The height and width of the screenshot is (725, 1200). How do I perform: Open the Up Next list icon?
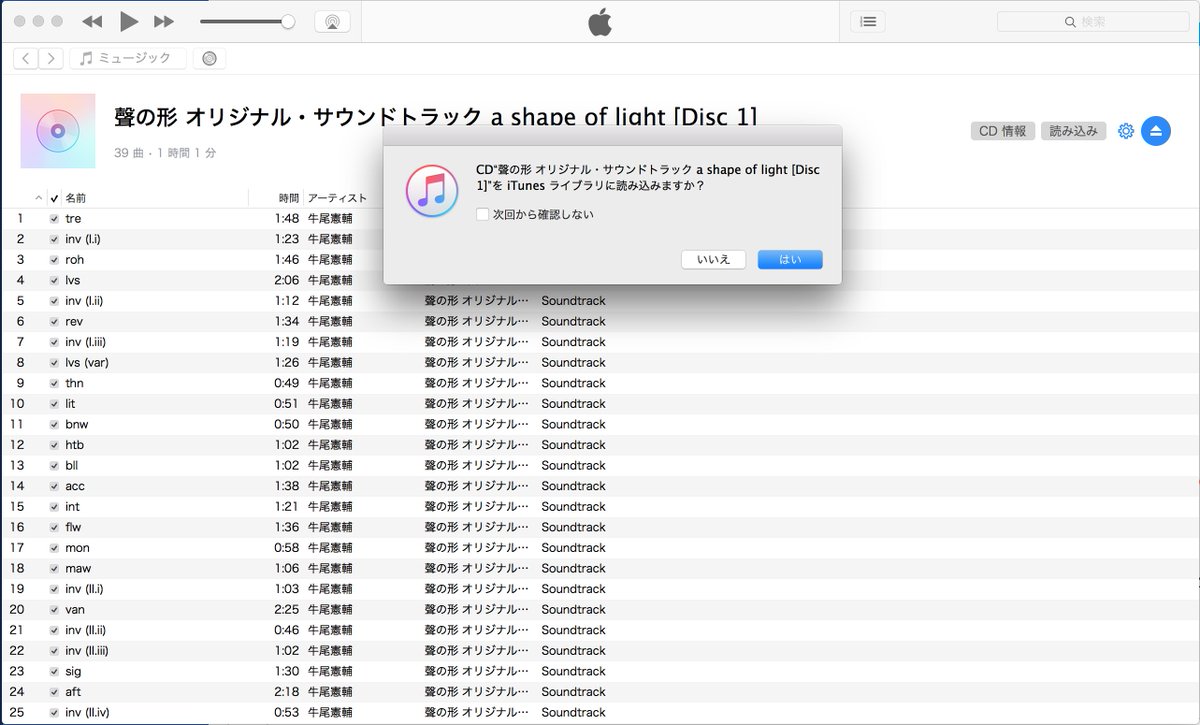[867, 21]
